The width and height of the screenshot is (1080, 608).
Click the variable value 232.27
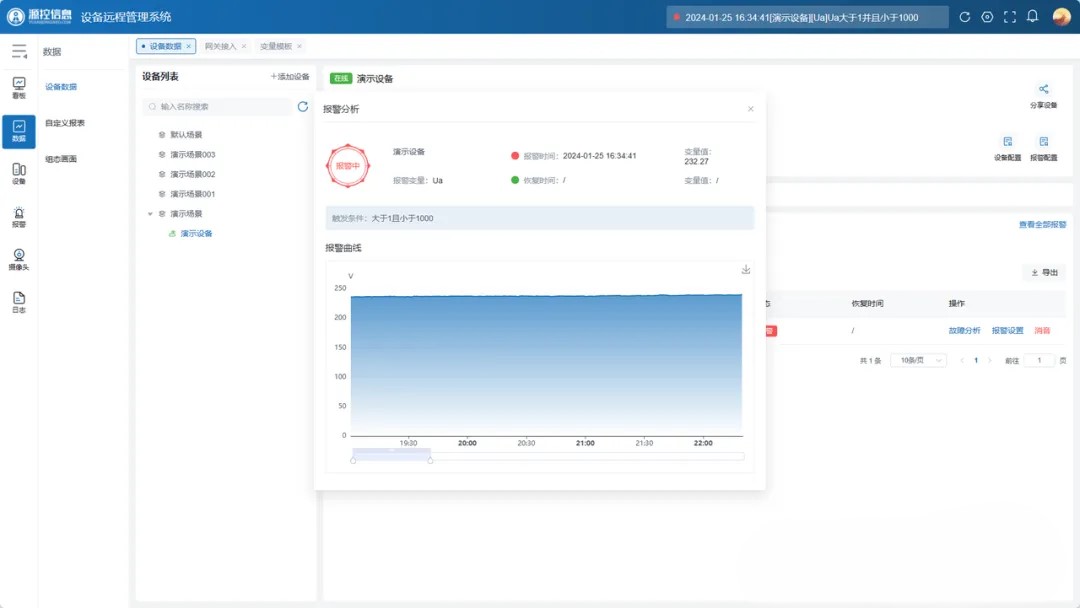coord(696,161)
